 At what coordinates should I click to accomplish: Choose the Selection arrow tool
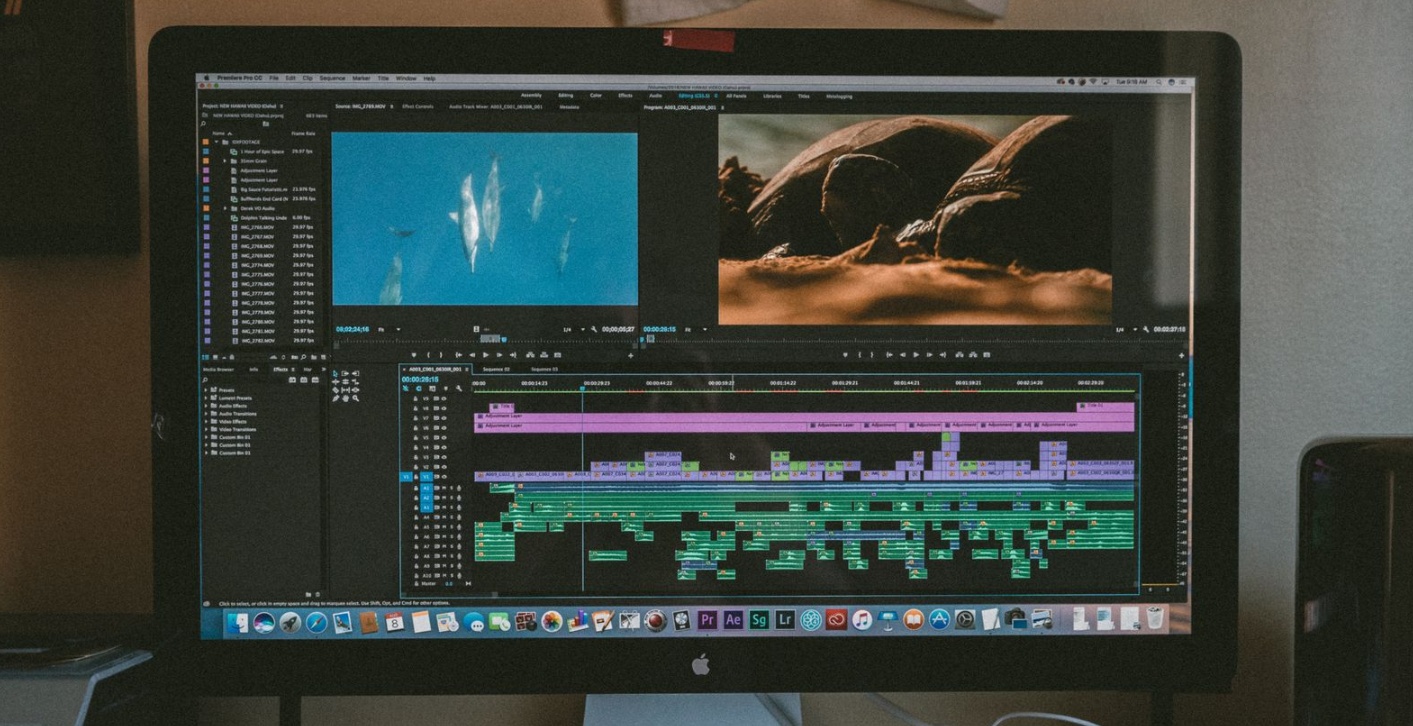click(x=335, y=373)
